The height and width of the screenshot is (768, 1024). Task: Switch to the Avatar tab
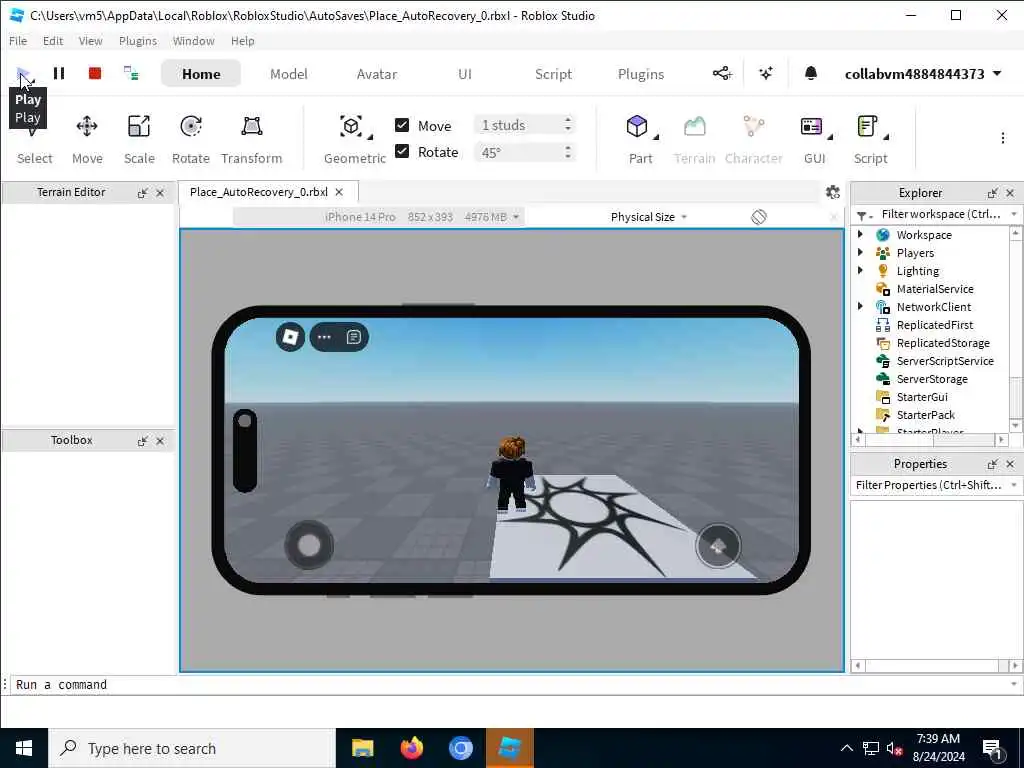(x=377, y=74)
